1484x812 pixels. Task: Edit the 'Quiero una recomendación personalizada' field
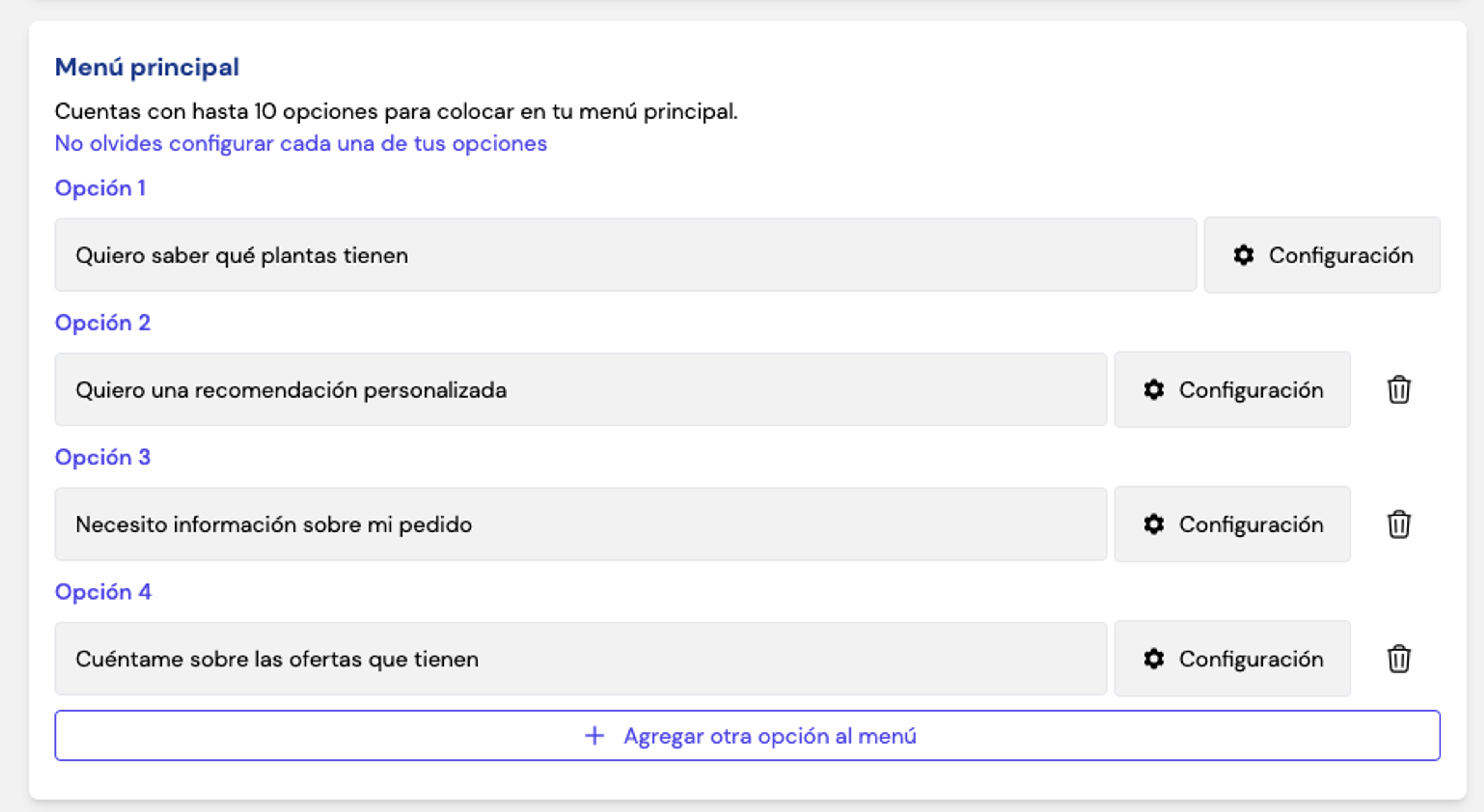click(581, 390)
